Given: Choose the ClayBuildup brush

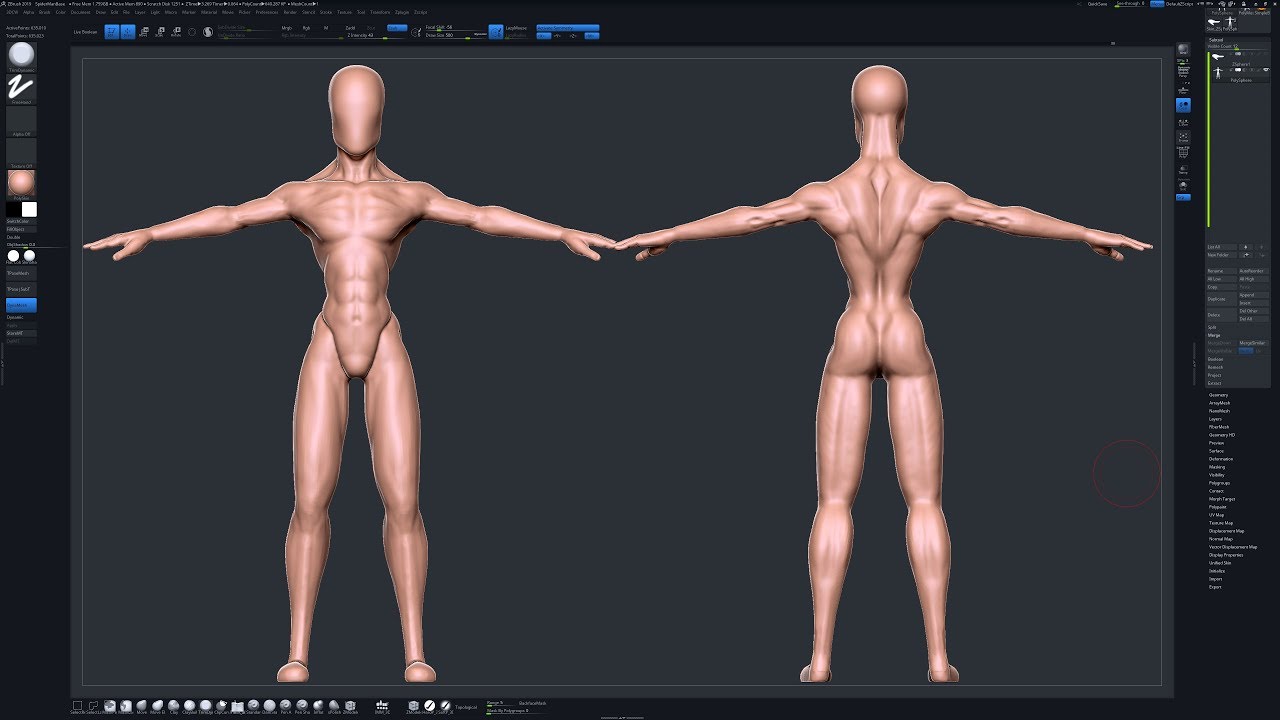Looking at the screenshot, I should tap(189, 706).
